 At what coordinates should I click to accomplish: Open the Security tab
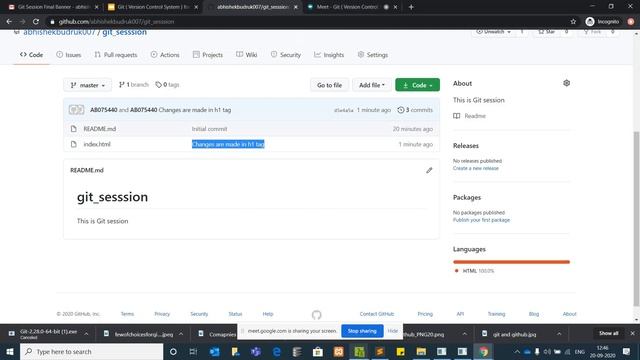tap(286, 55)
